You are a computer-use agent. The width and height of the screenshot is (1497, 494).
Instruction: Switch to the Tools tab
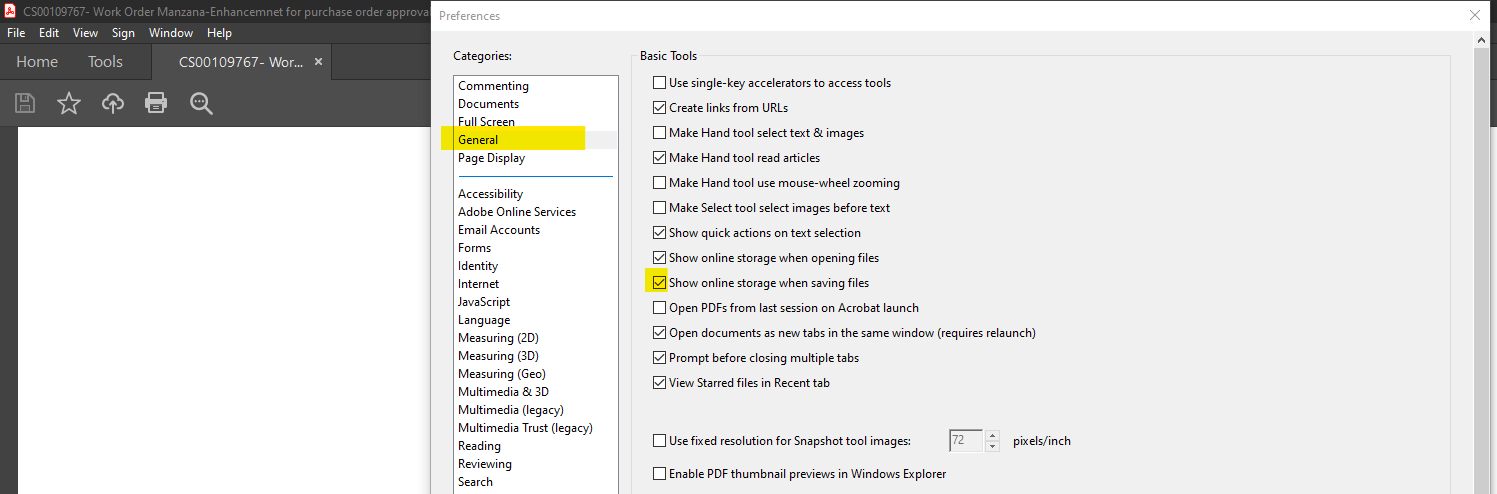point(105,62)
